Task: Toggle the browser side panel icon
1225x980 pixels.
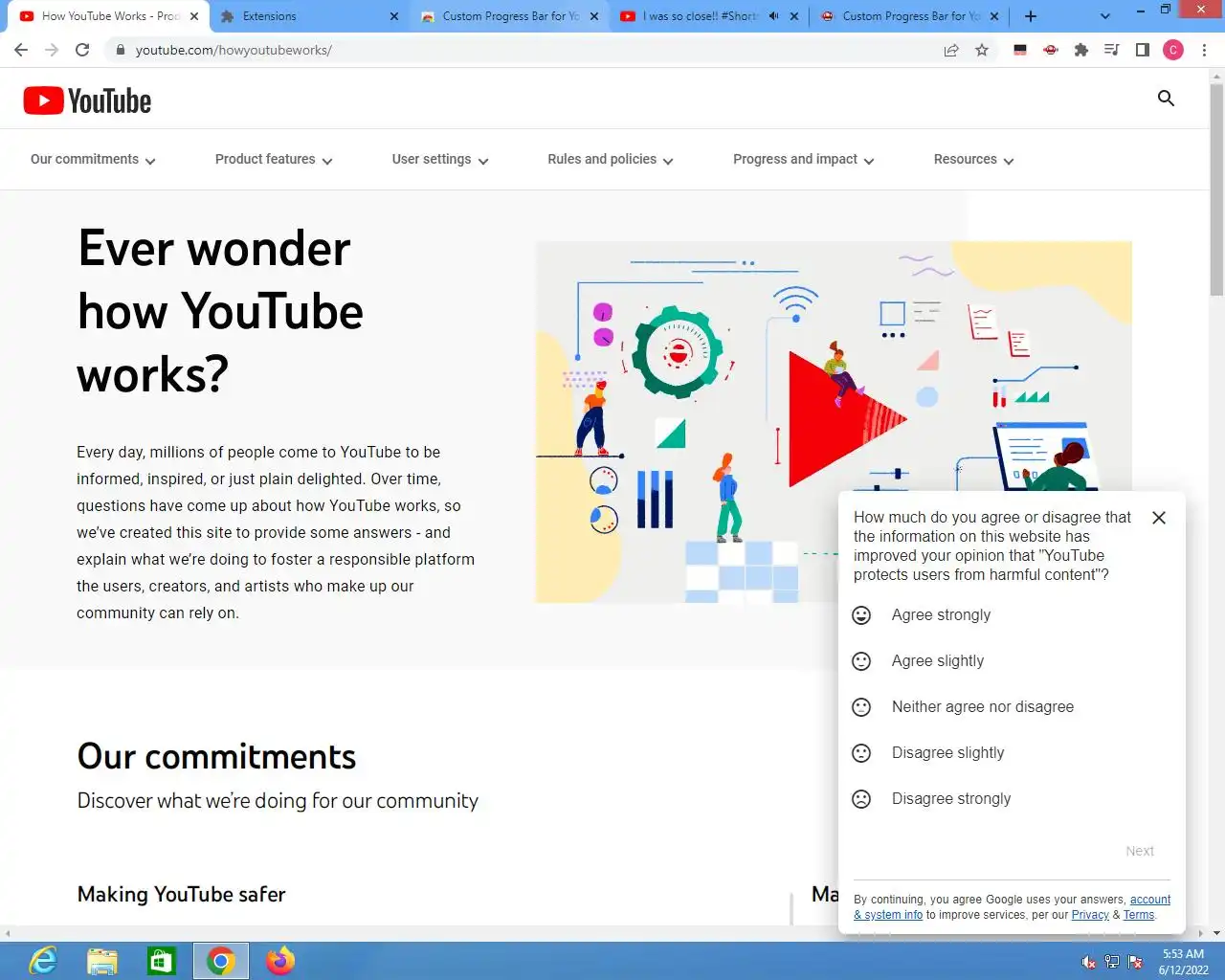Action: [1143, 50]
